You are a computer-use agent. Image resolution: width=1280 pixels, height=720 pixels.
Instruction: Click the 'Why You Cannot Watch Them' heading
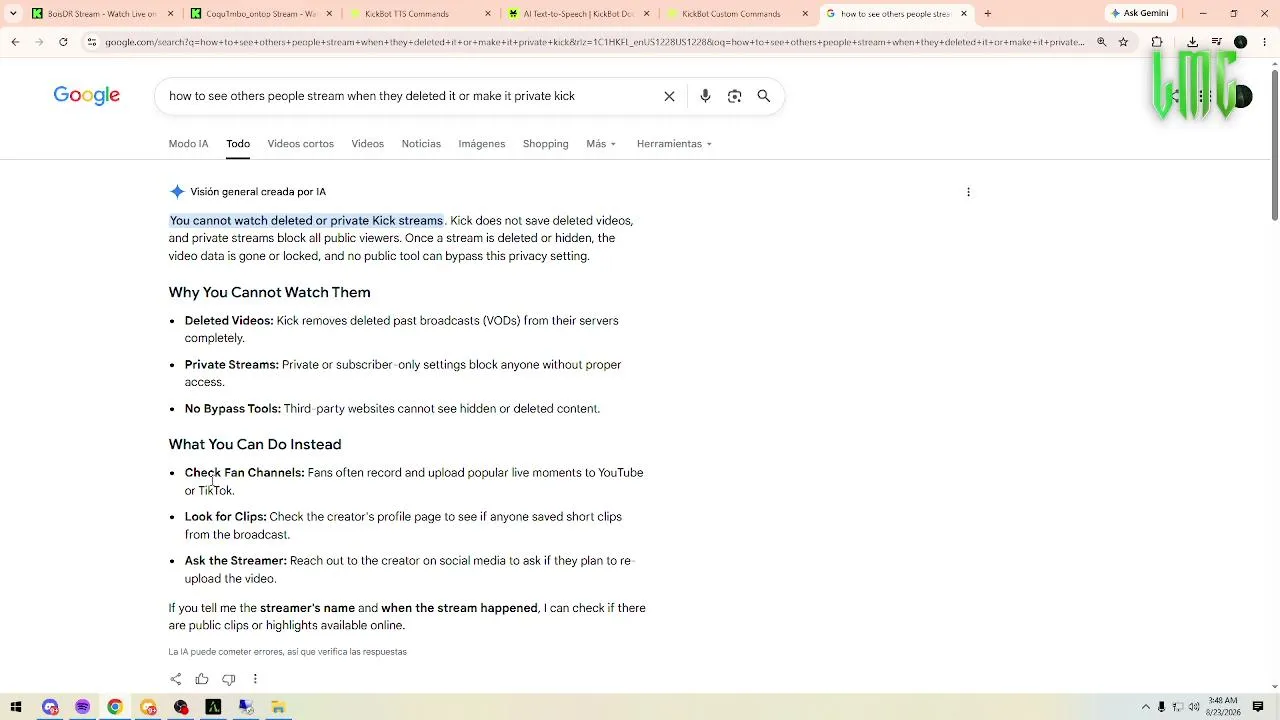coord(269,293)
